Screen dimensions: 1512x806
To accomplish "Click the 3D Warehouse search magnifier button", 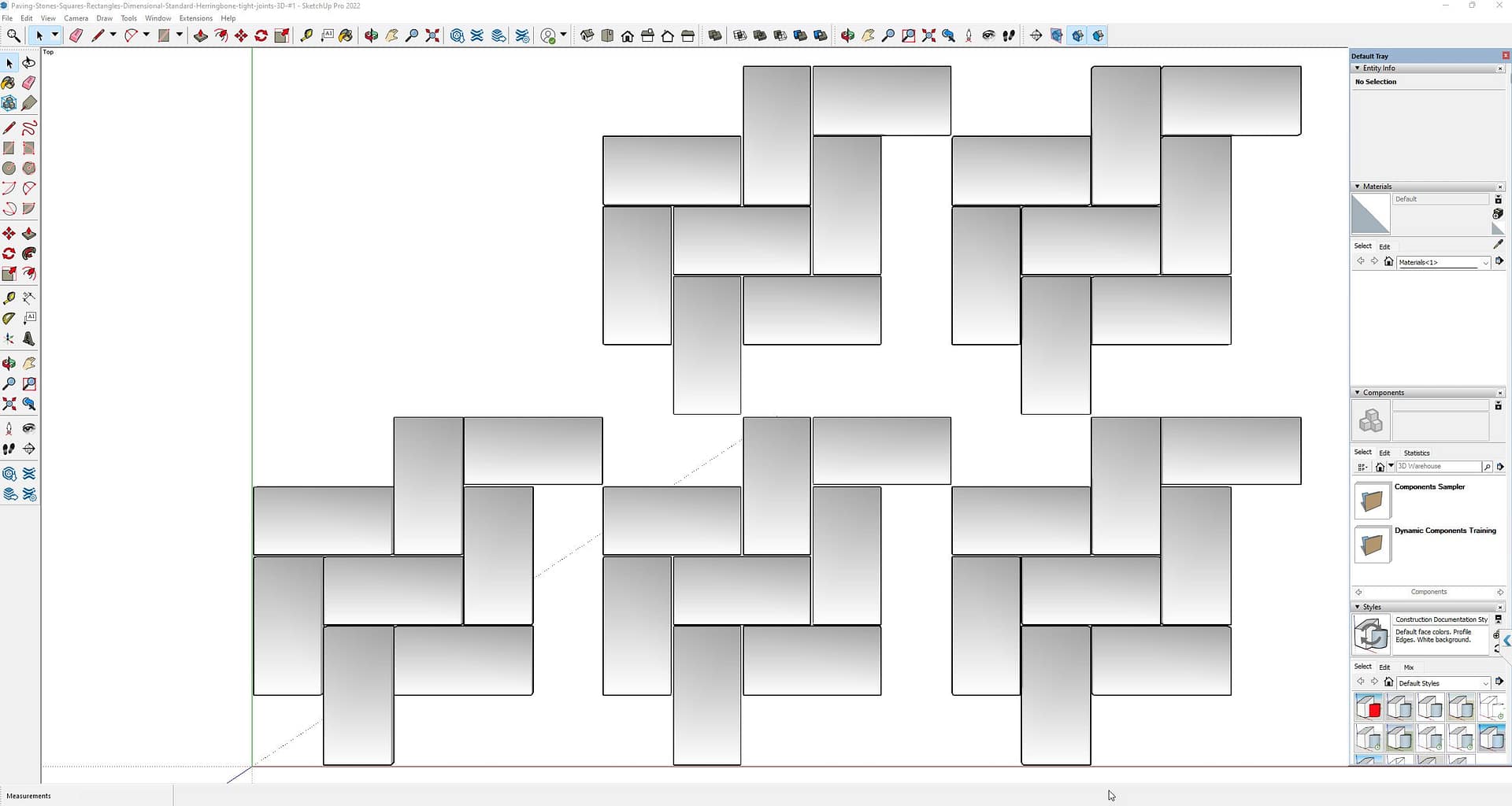I will [x=1487, y=467].
